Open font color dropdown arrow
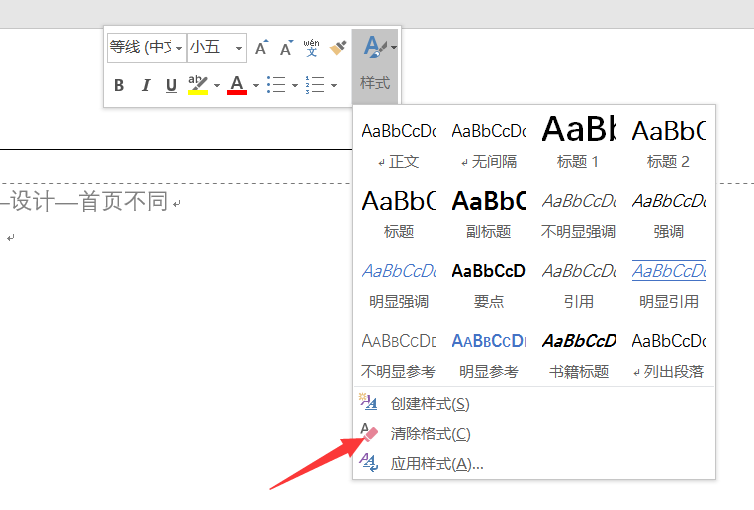Viewport: 754px width, 510px height. (x=256, y=86)
